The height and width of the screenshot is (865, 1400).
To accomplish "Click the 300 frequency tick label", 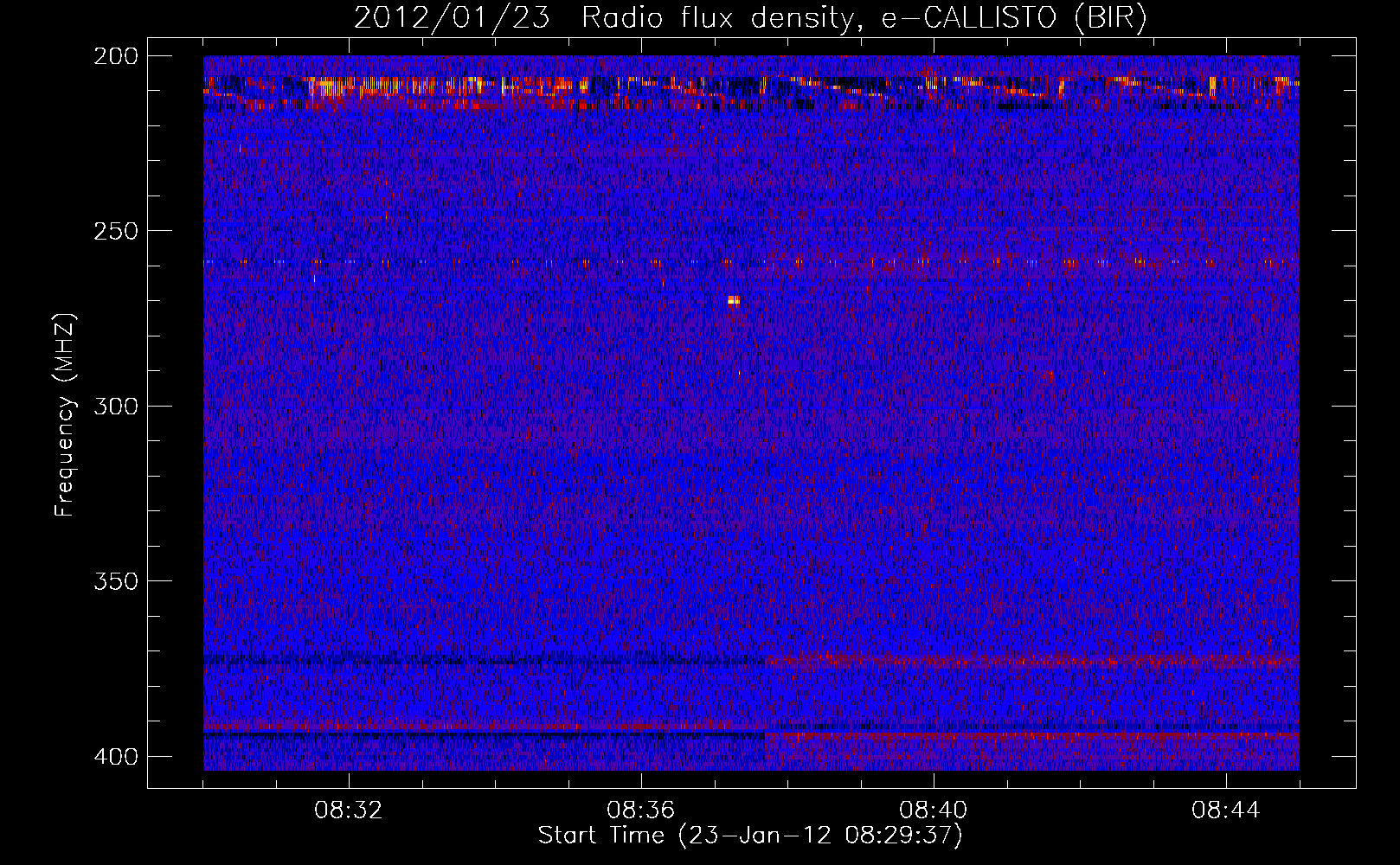I will pos(115,406).
